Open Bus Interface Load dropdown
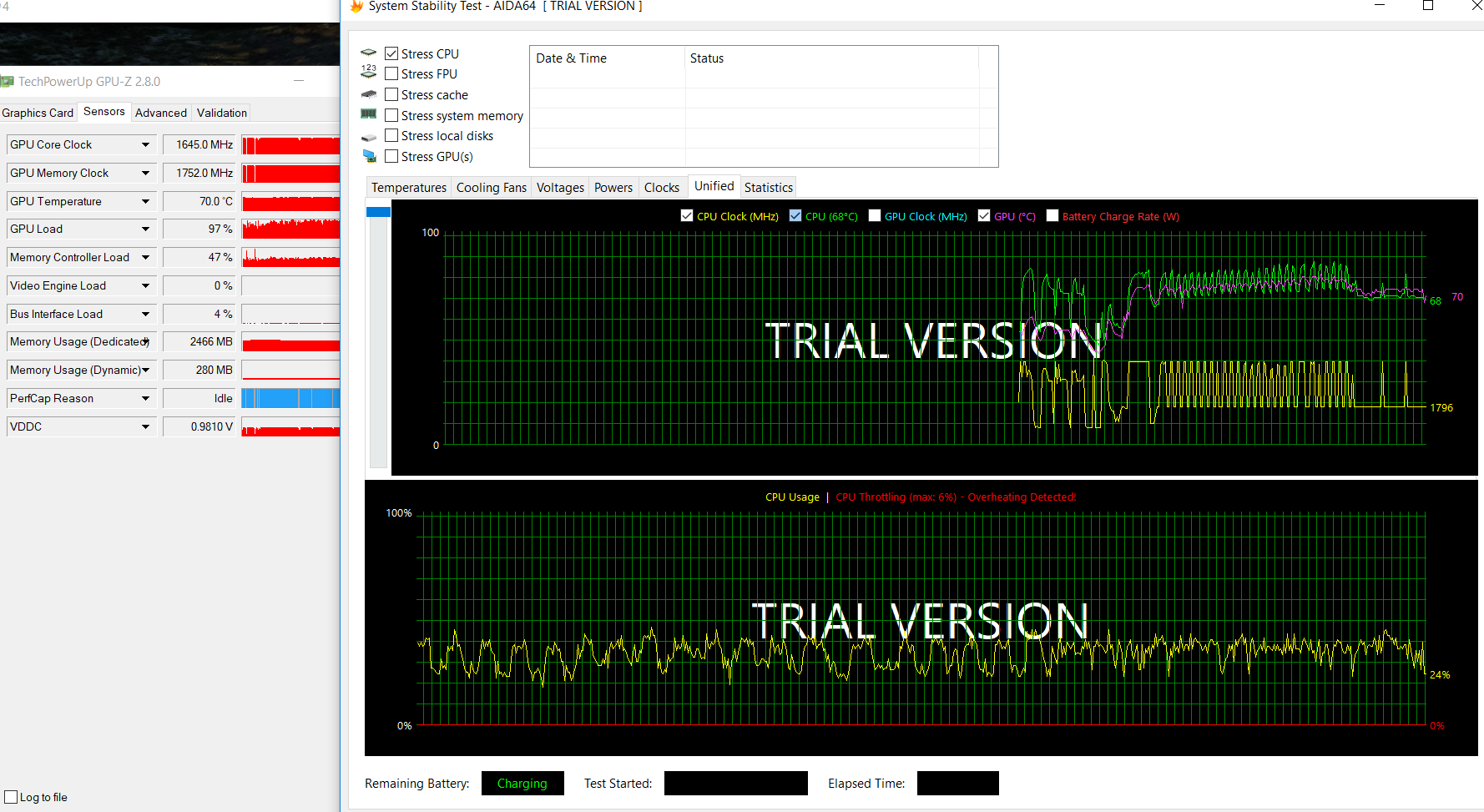 point(145,314)
